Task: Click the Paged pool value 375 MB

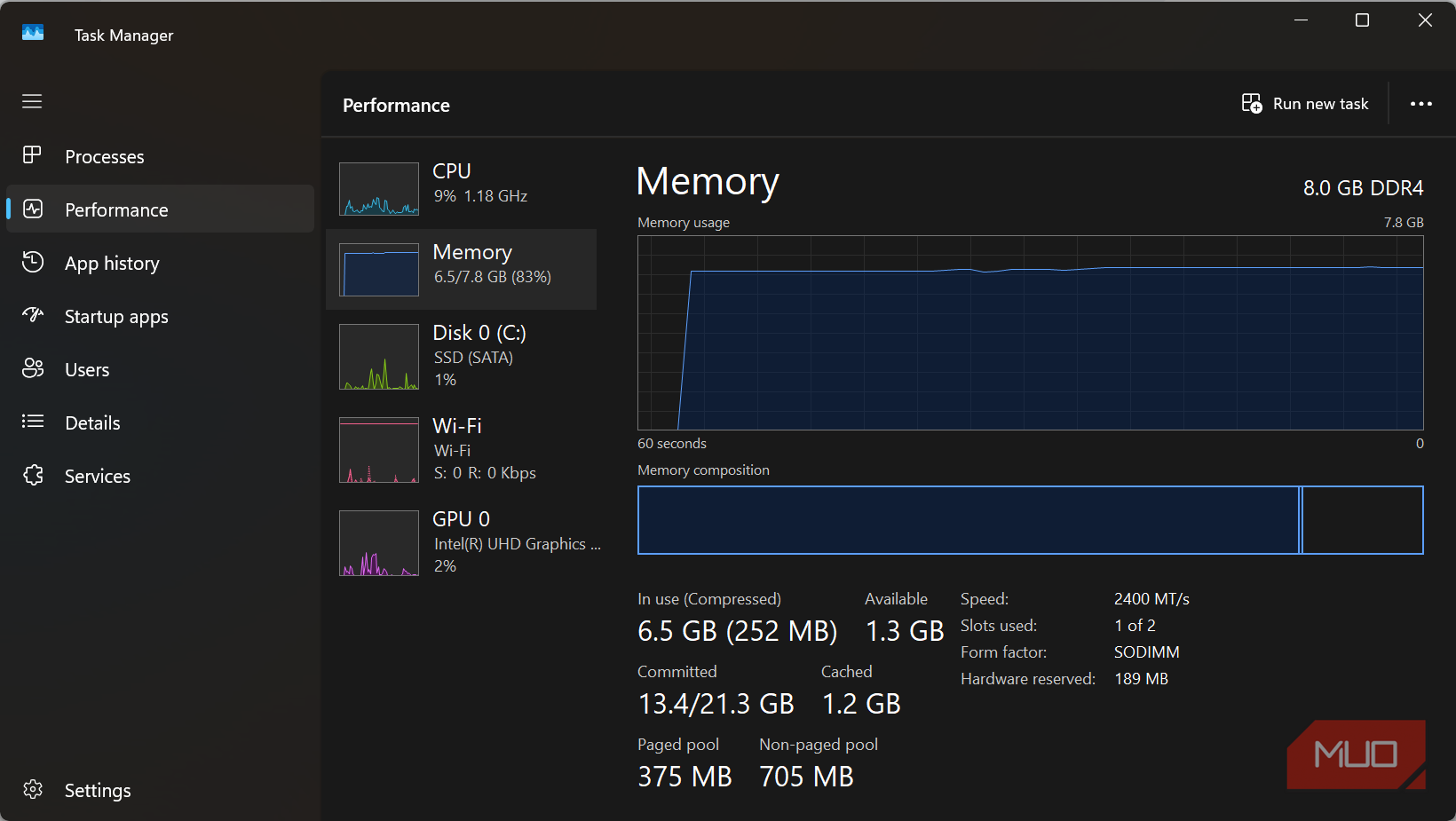Action: pyautogui.click(x=684, y=777)
